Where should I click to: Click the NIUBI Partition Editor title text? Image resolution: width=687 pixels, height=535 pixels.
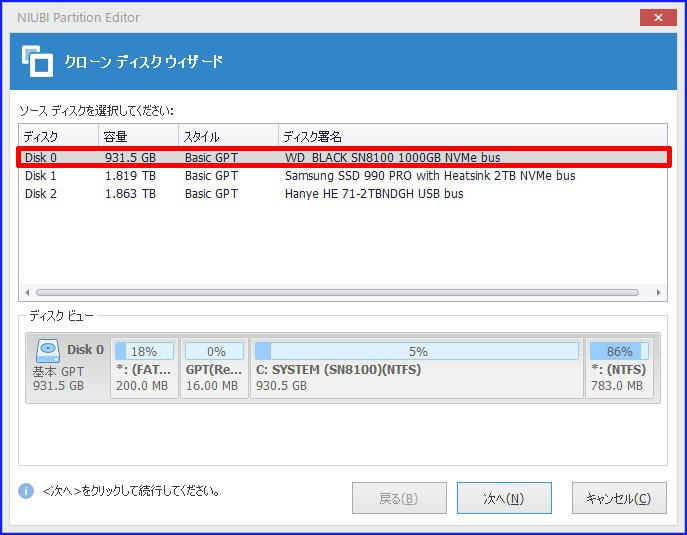[x=78, y=18]
